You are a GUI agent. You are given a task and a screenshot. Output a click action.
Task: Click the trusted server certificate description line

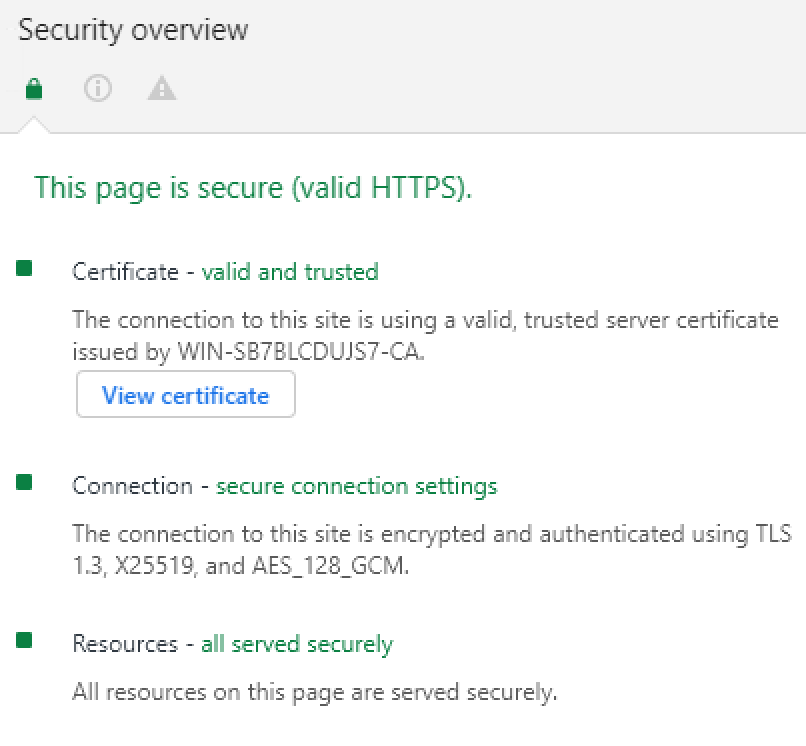[425, 320]
